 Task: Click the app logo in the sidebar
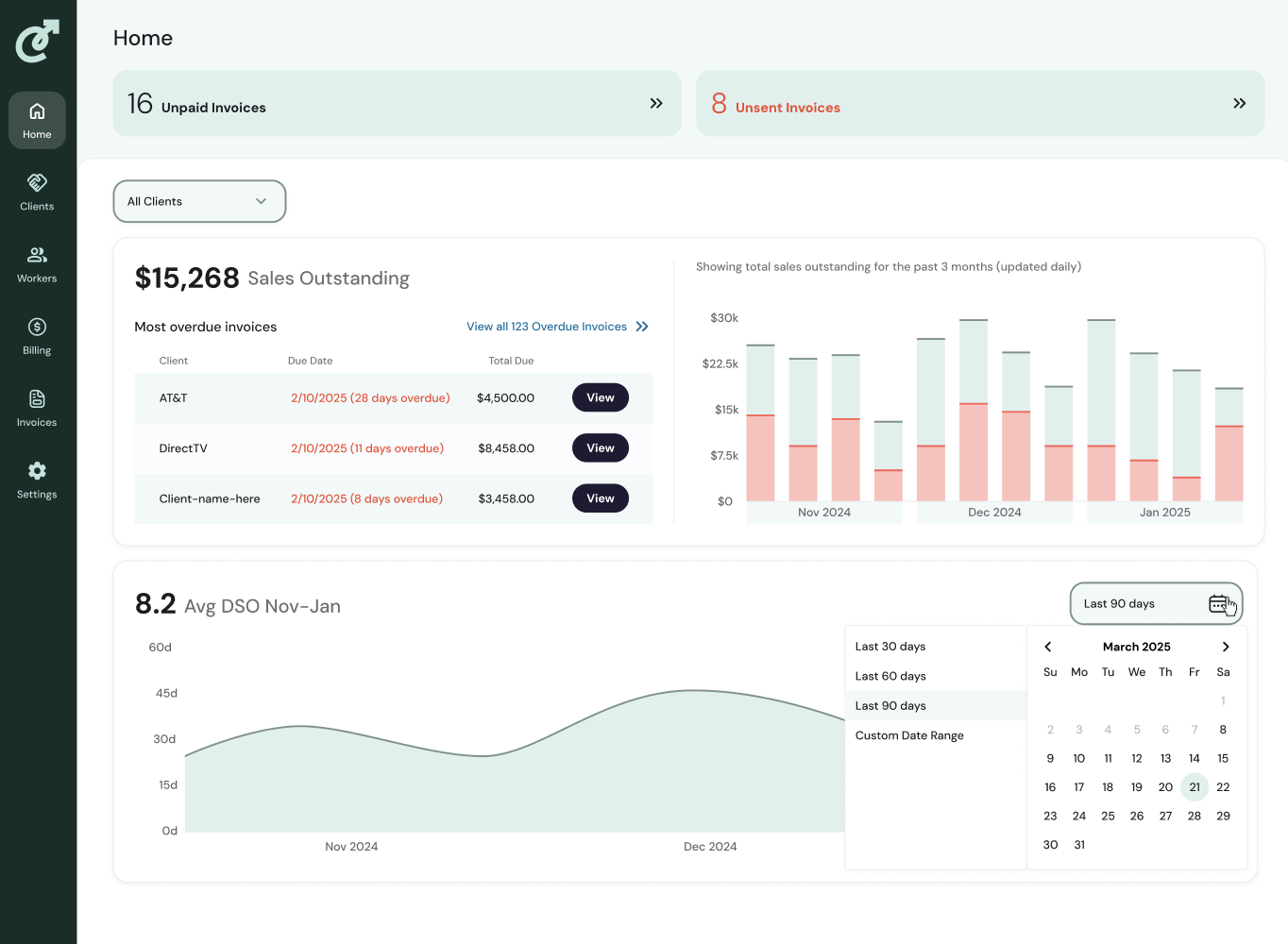(38, 41)
